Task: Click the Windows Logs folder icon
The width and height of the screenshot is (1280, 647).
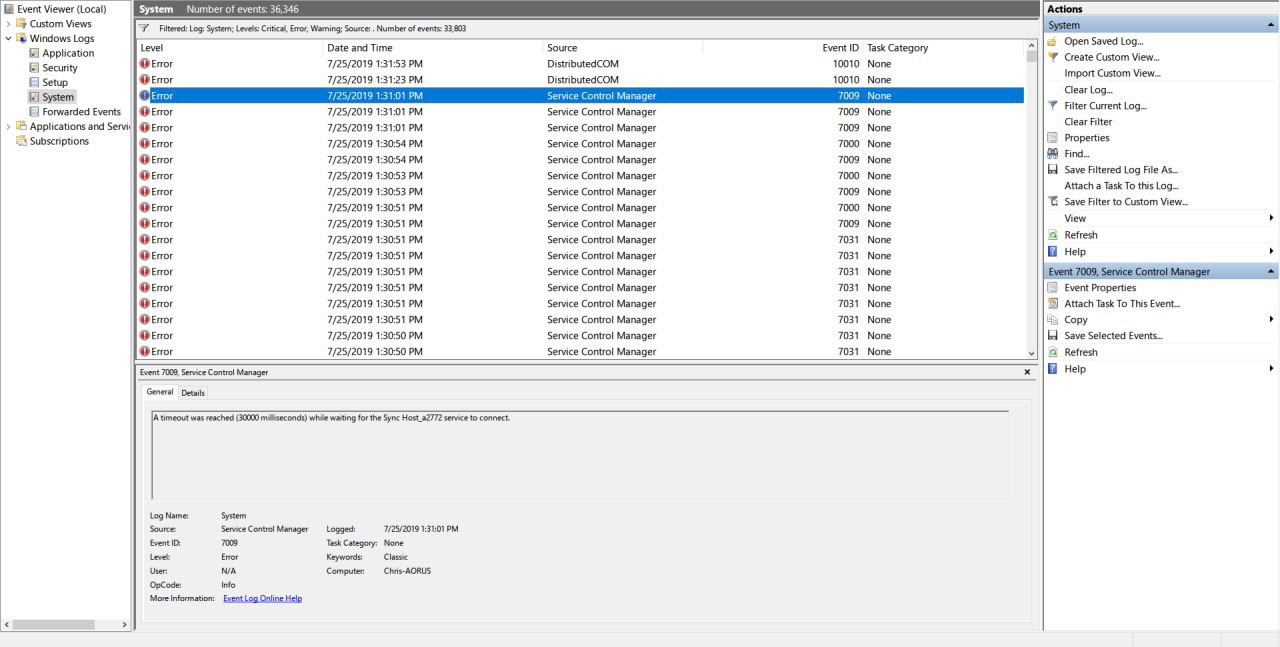Action: tap(21, 38)
